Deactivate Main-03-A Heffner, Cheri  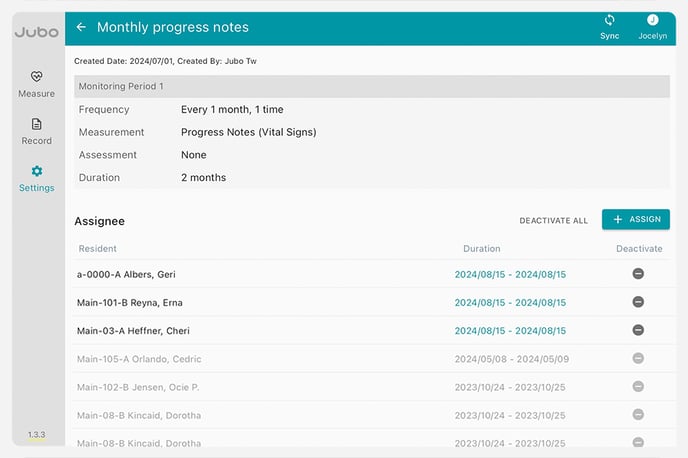638,330
